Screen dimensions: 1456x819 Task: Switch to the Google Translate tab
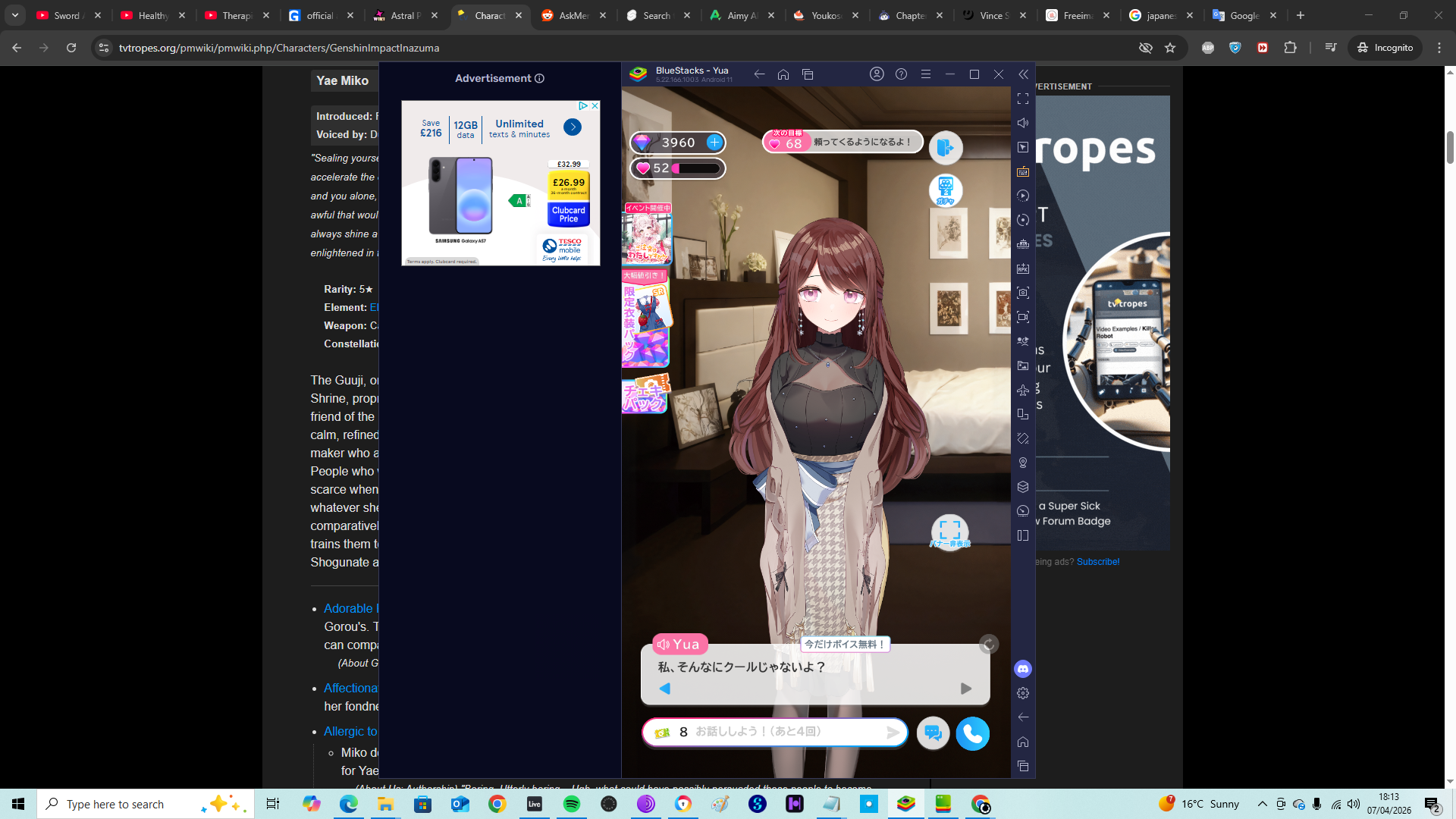(x=1244, y=15)
